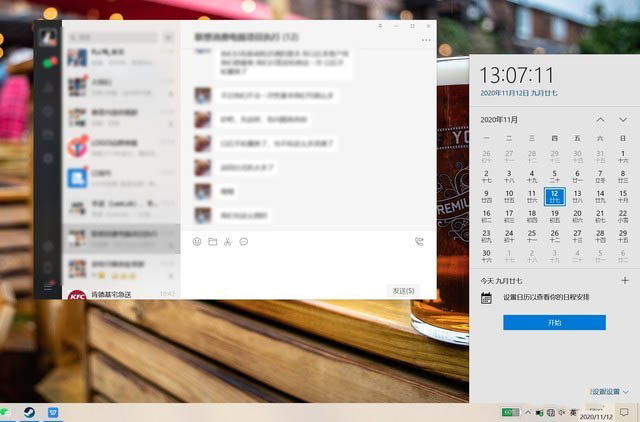The image size is (640, 422).
Task: Open the first conversation in the chat list
Action: [121, 57]
